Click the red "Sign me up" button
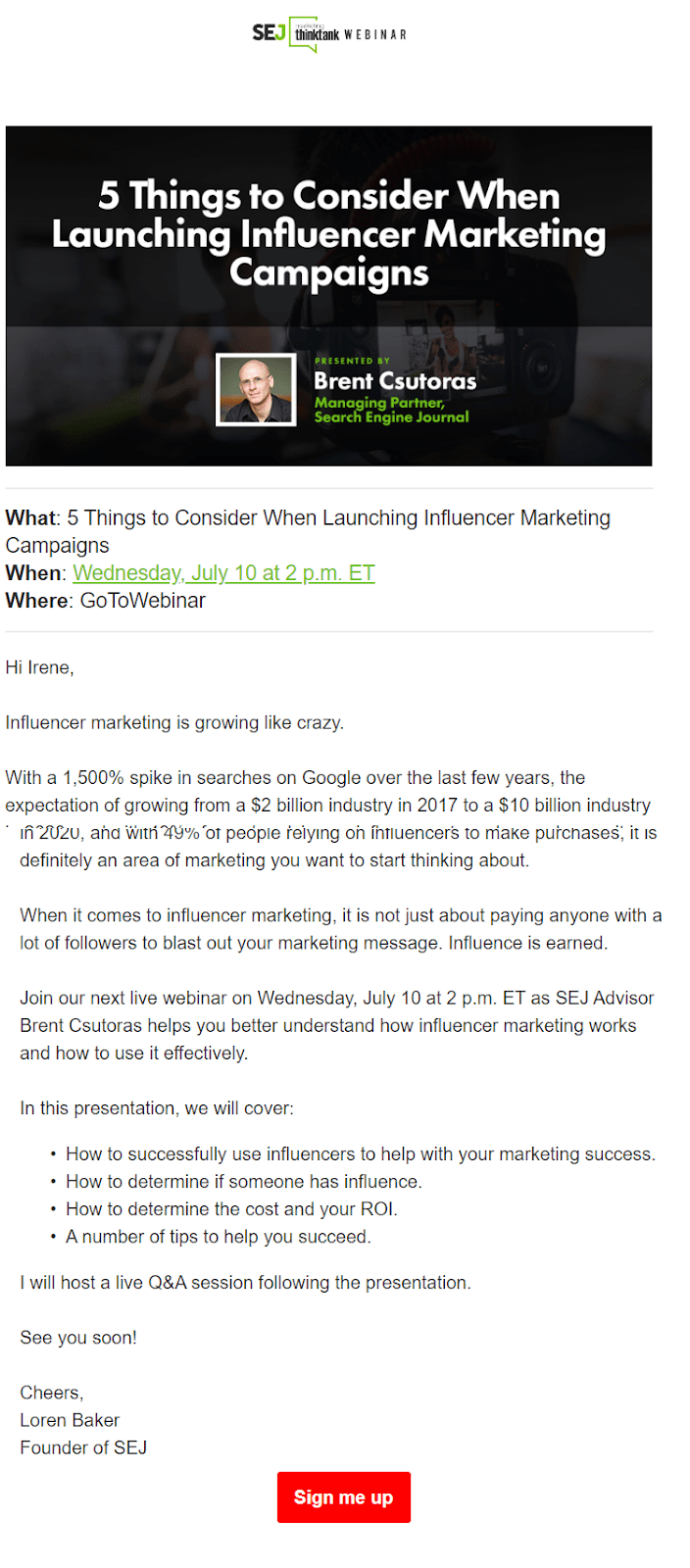Screen dimensions: 690x1568 (x=343, y=1496)
